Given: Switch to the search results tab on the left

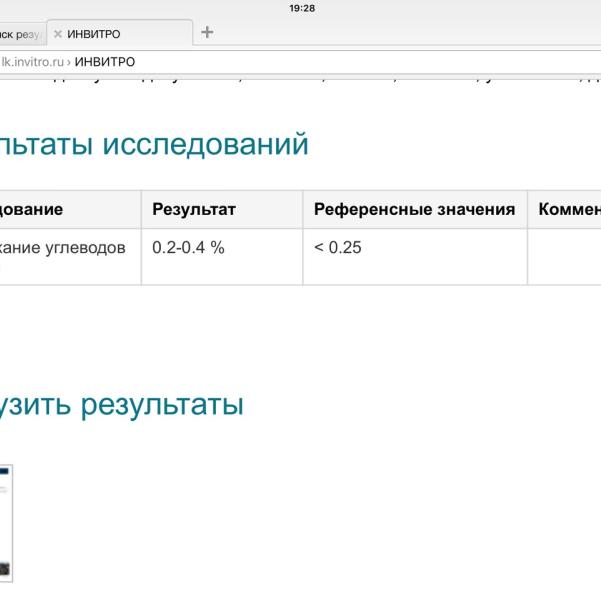Looking at the screenshot, I should pyautogui.click(x=20, y=34).
